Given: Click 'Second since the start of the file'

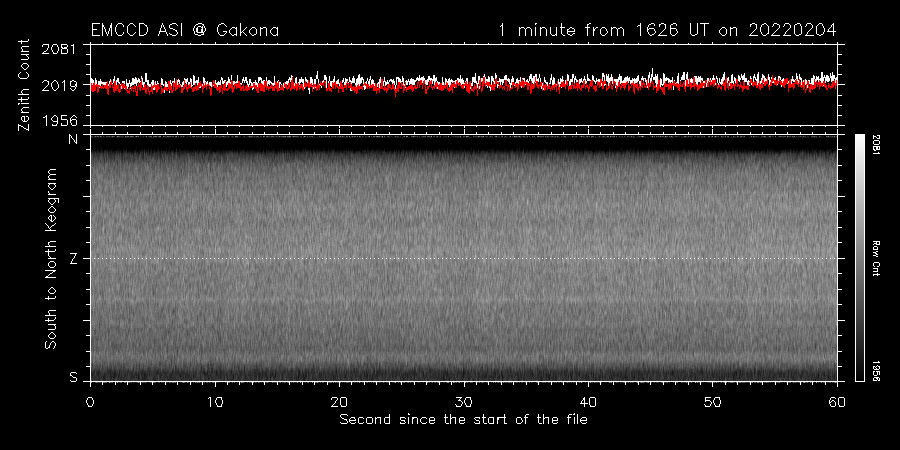Looking at the screenshot, I should [463, 420].
